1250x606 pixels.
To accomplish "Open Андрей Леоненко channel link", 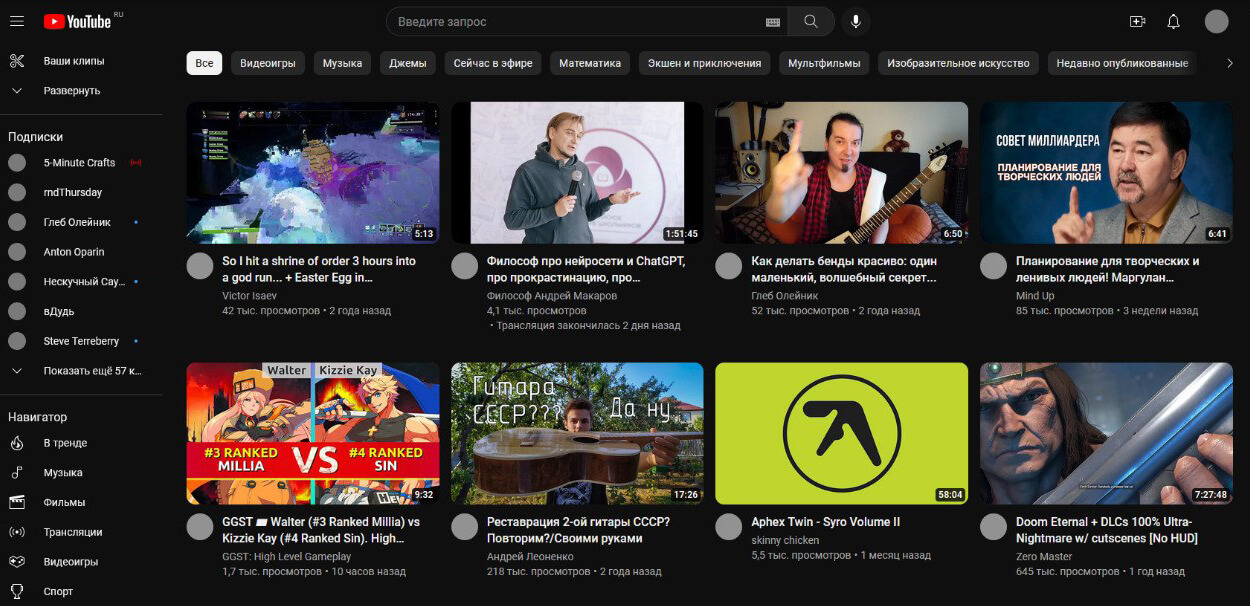I will coord(530,556).
